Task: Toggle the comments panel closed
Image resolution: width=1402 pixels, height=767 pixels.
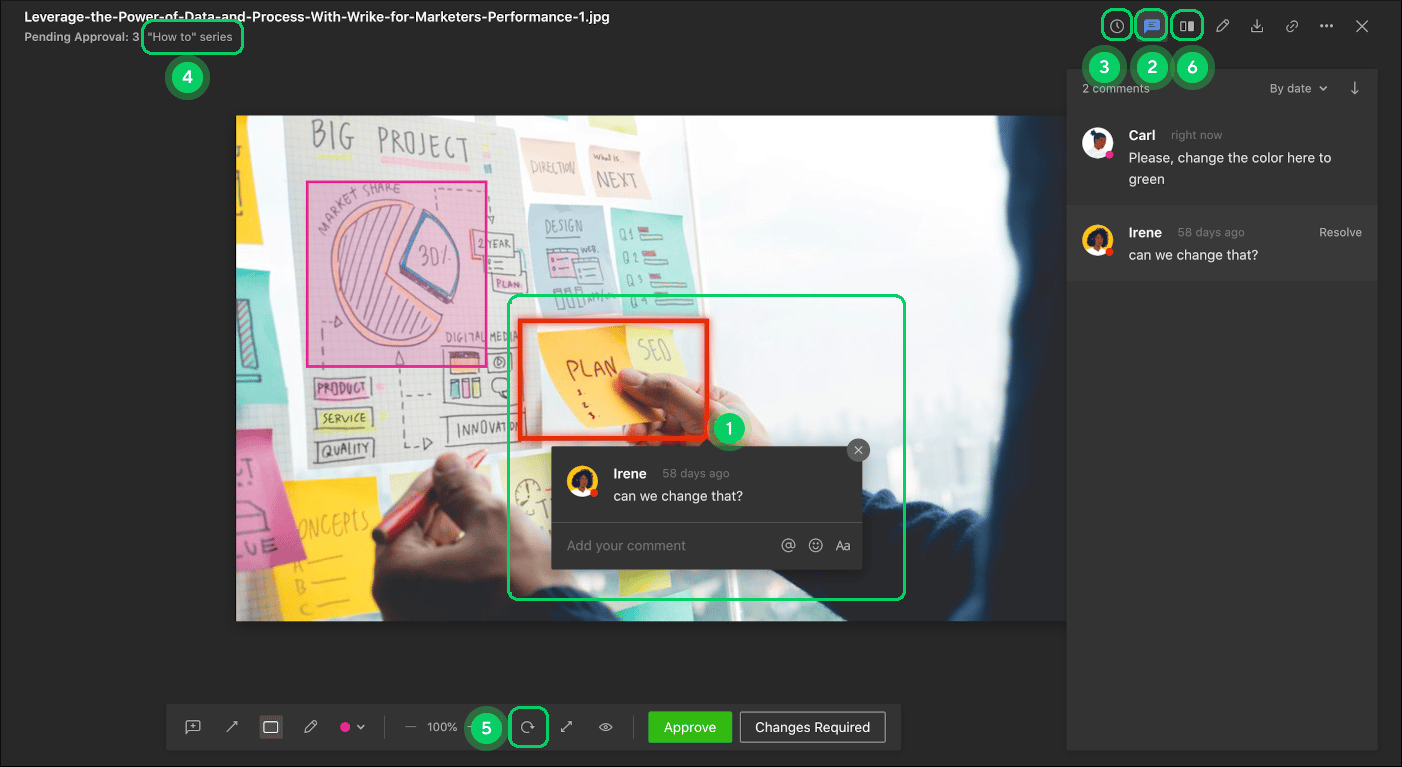Action: (1151, 25)
